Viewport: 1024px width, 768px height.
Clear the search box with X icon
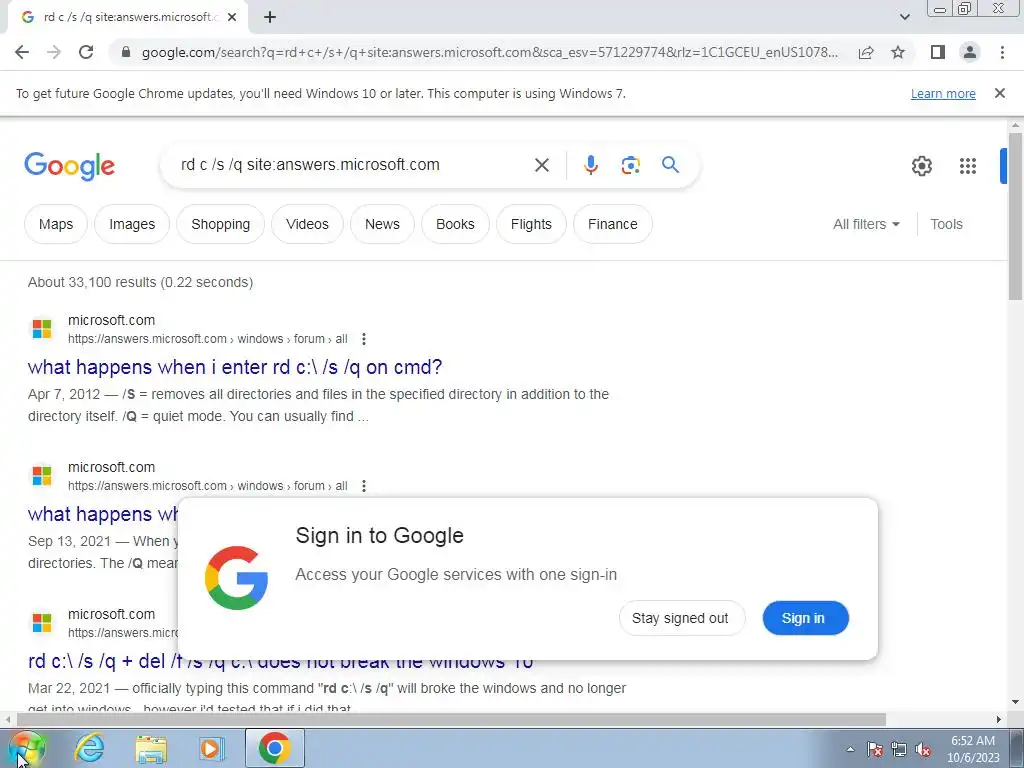pyautogui.click(x=541, y=165)
